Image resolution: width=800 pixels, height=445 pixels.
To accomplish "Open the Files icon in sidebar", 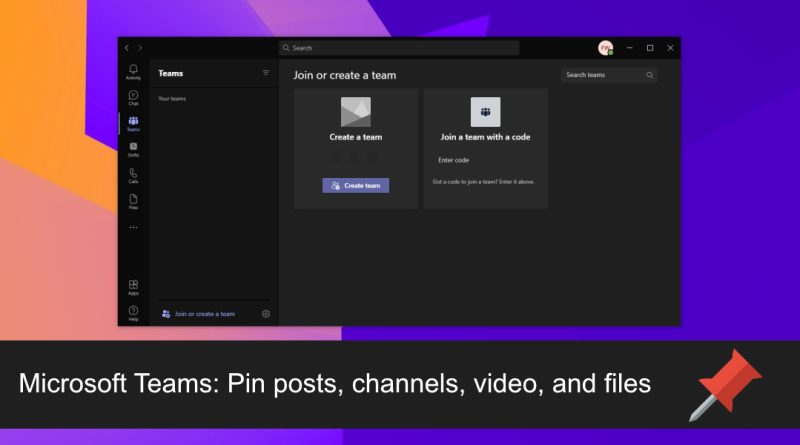I will coord(133,202).
